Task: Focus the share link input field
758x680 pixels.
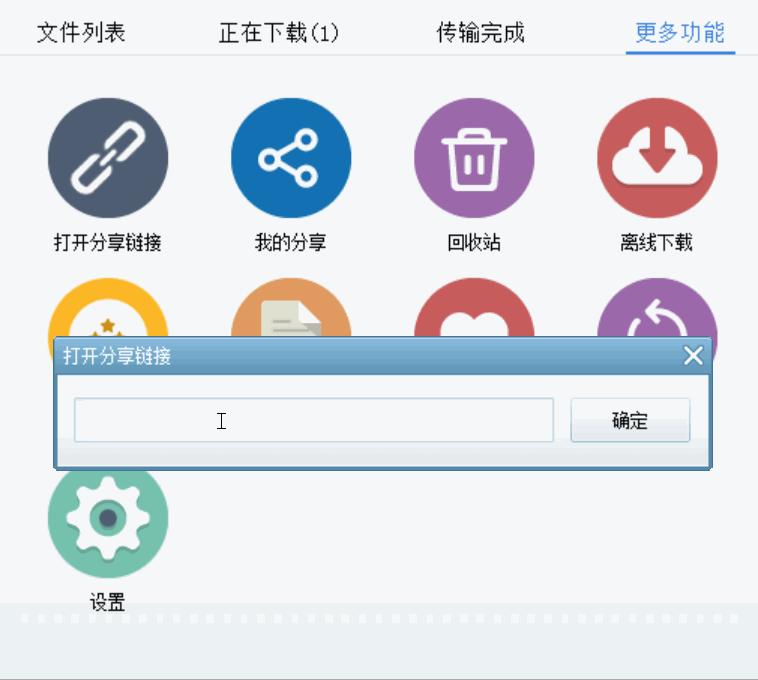Action: pyautogui.click(x=314, y=420)
